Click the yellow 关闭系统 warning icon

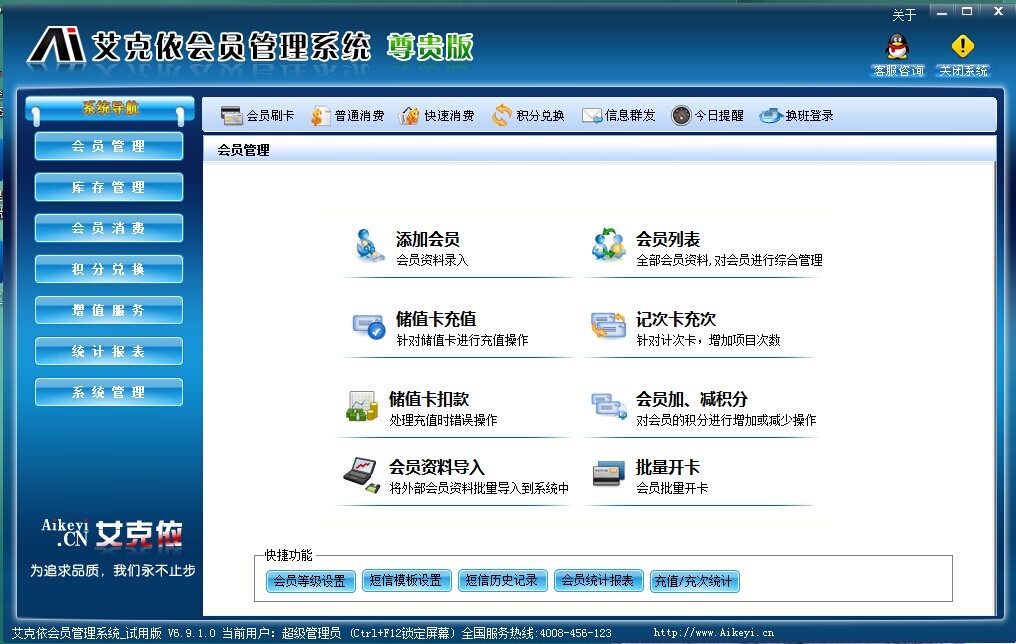point(963,47)
